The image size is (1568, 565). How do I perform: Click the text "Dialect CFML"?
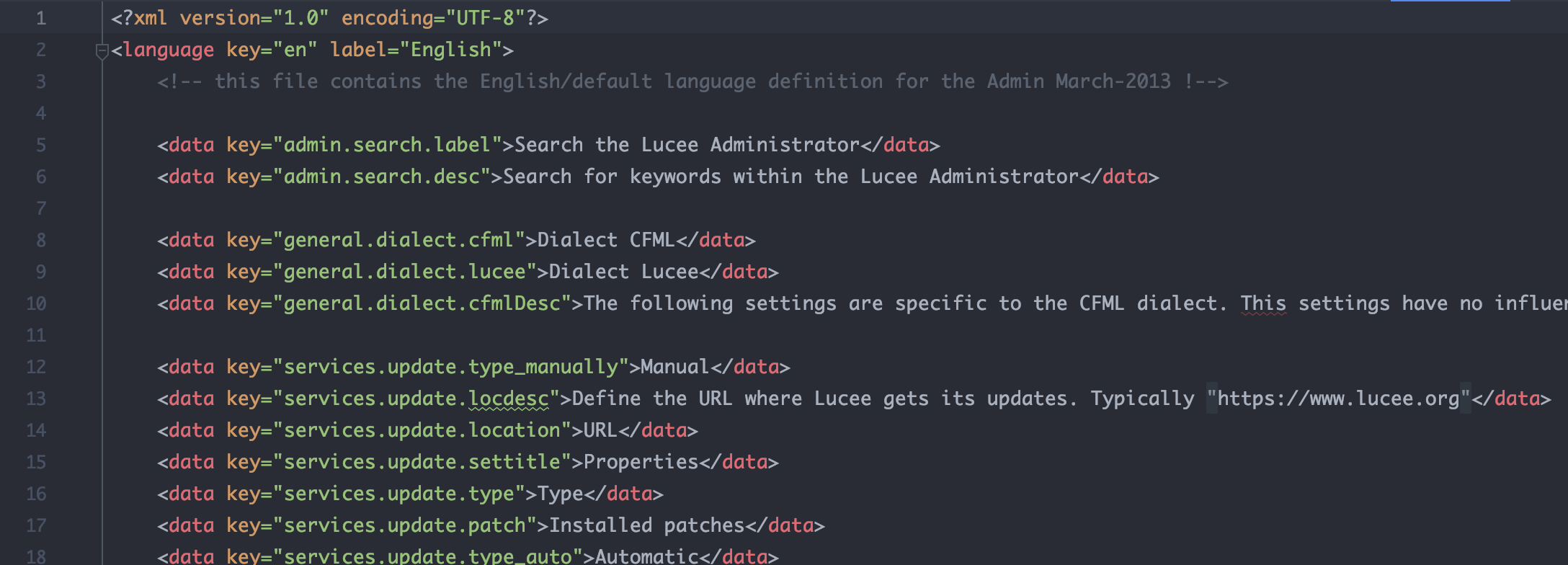pos(606,240)
